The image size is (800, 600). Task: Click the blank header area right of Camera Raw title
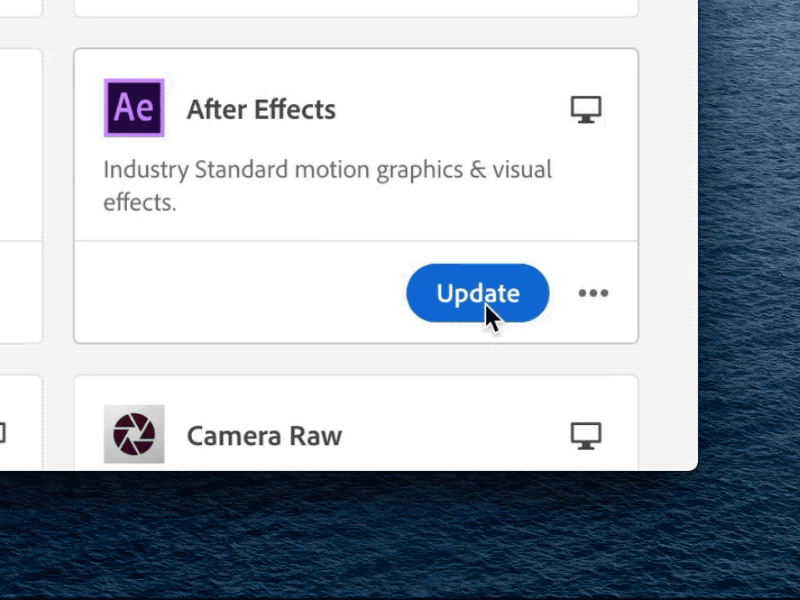[456, 436]
